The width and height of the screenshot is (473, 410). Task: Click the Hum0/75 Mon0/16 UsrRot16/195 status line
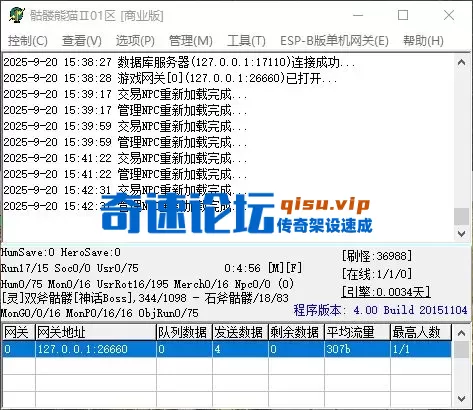(147, 284)
